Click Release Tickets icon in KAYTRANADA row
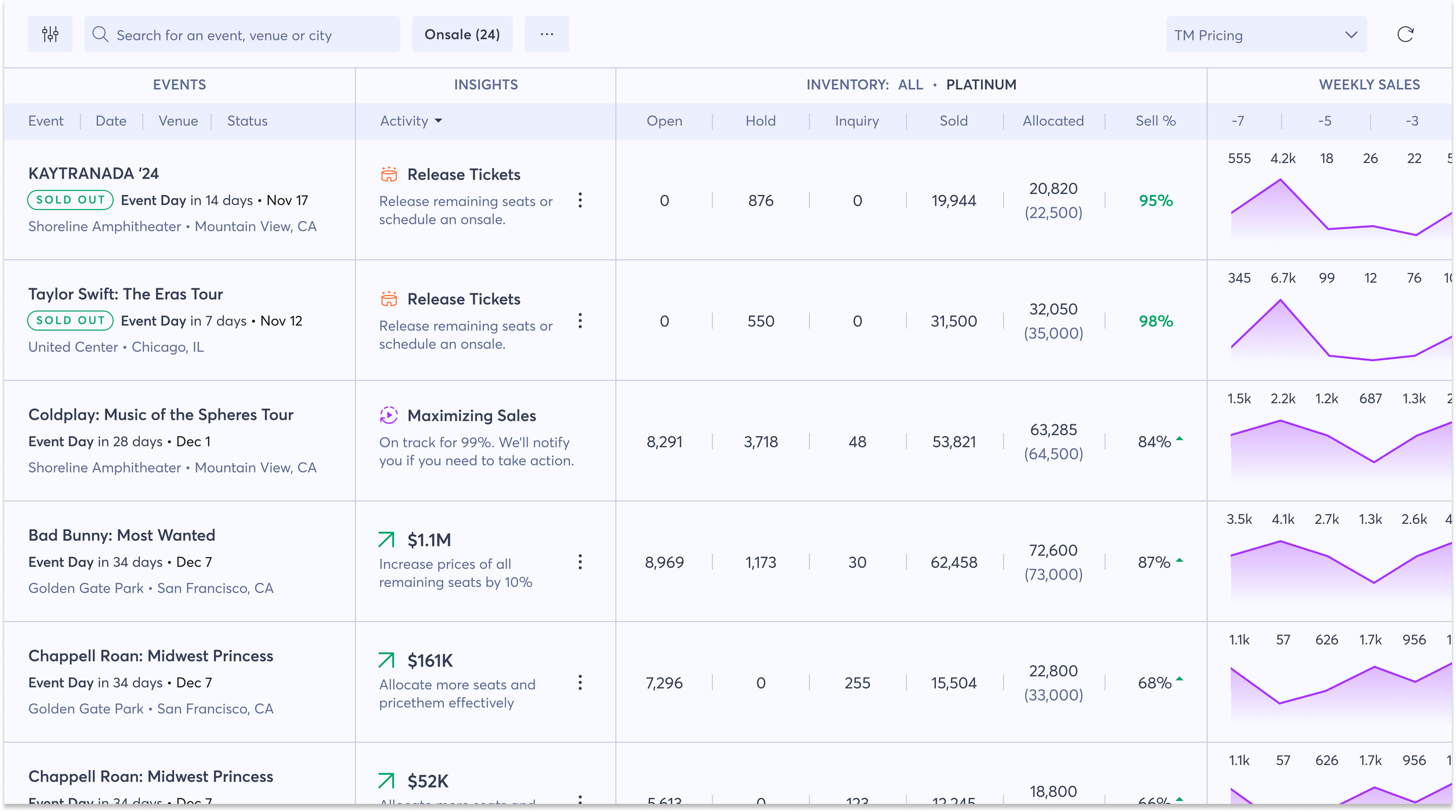Screen dimensions: 1456x812 (388, 174)
